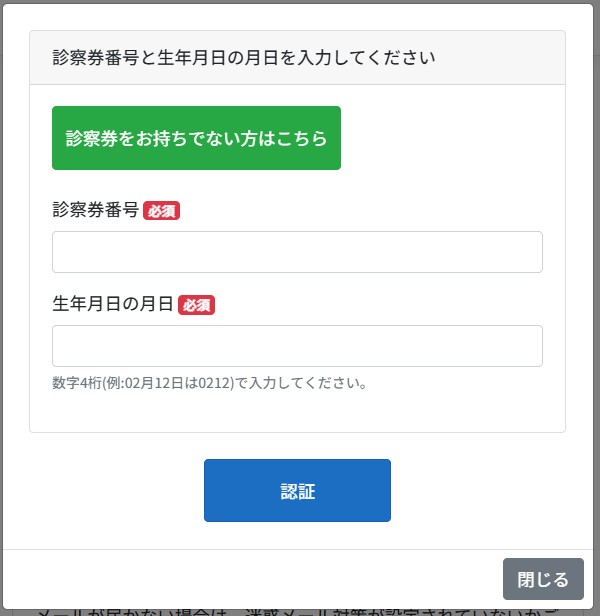600x616 pixels.
Task: Close the dialog with 閉じる button
Action: click(x=543, y=579)
